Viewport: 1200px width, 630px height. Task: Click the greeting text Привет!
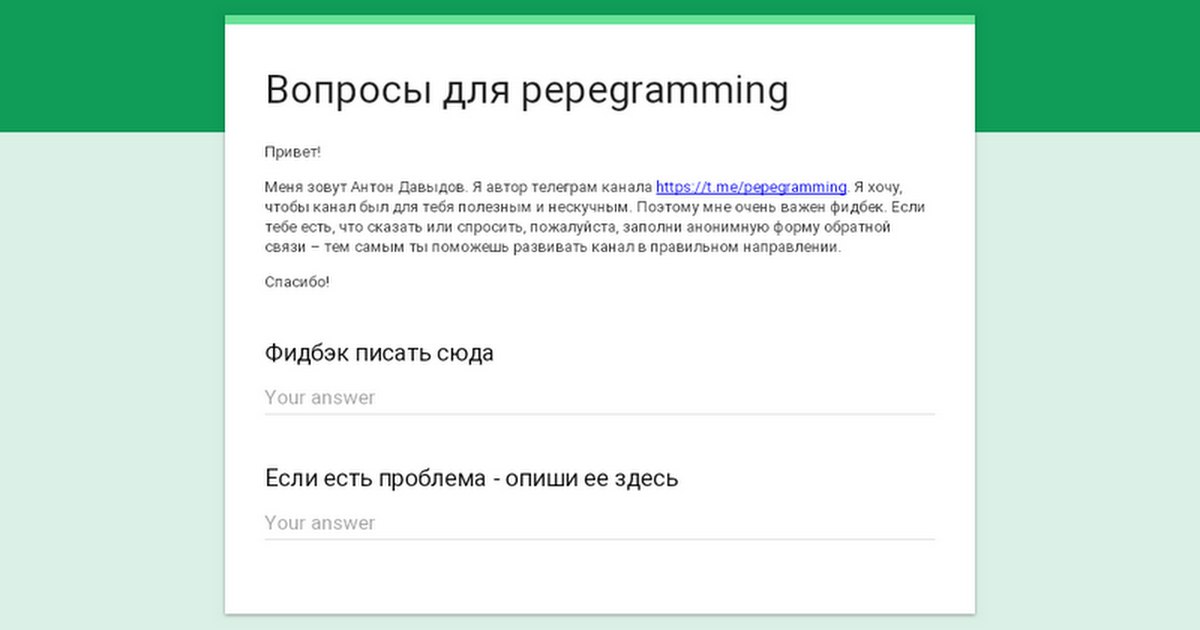coord(293,152)
